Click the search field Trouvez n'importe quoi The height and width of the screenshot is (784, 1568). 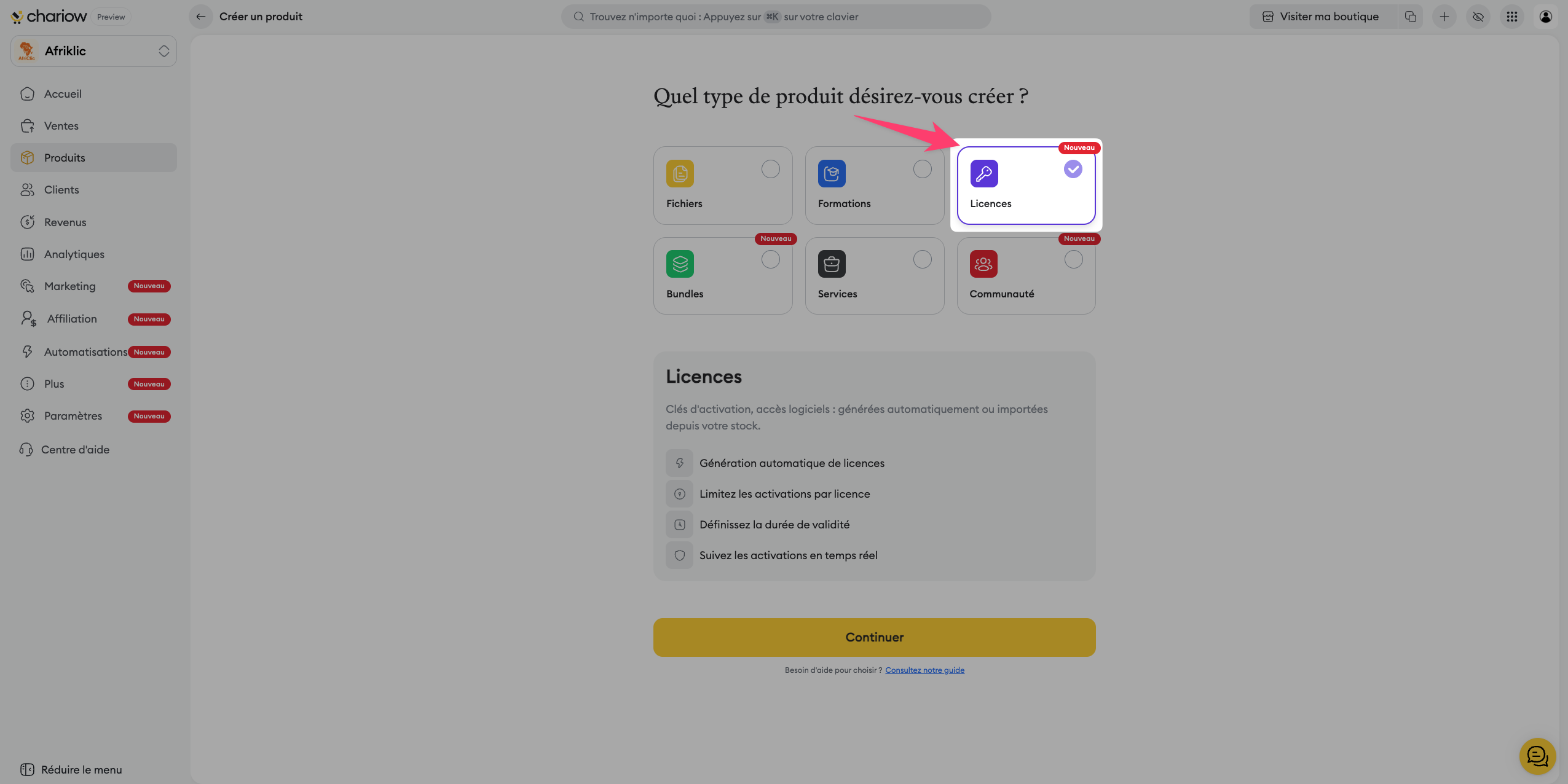pos(776,17)
